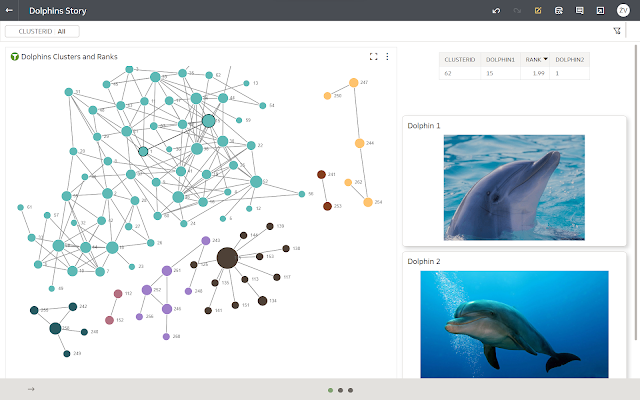Viewport: 640px width, 400px height.
Task: Select pink node labeled 152
Action: [x=109, y=320]
